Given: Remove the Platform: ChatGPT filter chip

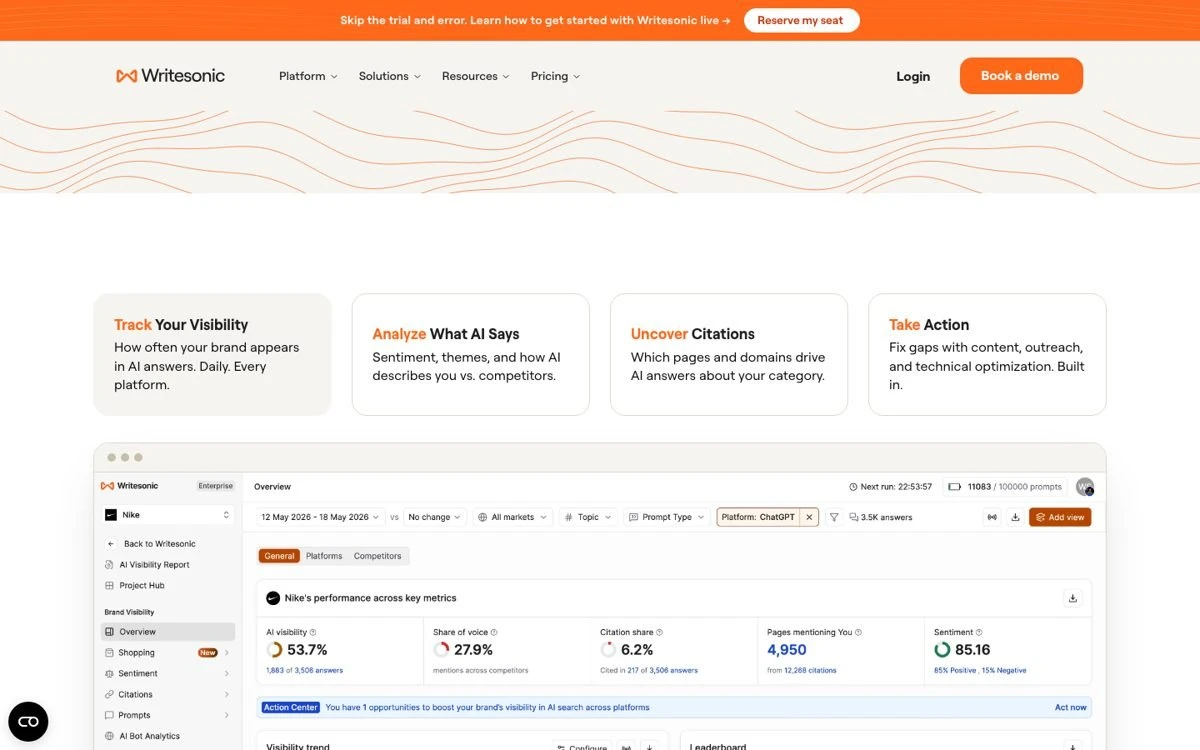Looking at the screenshot, I should (810, 517).
